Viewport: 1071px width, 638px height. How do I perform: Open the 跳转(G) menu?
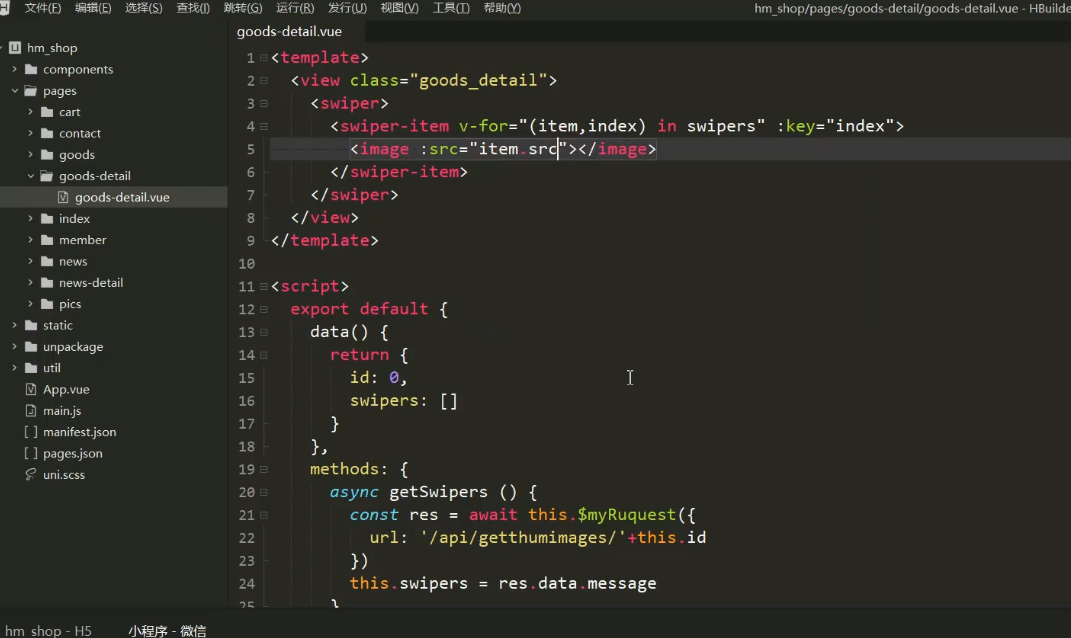[x=243, y=8]
